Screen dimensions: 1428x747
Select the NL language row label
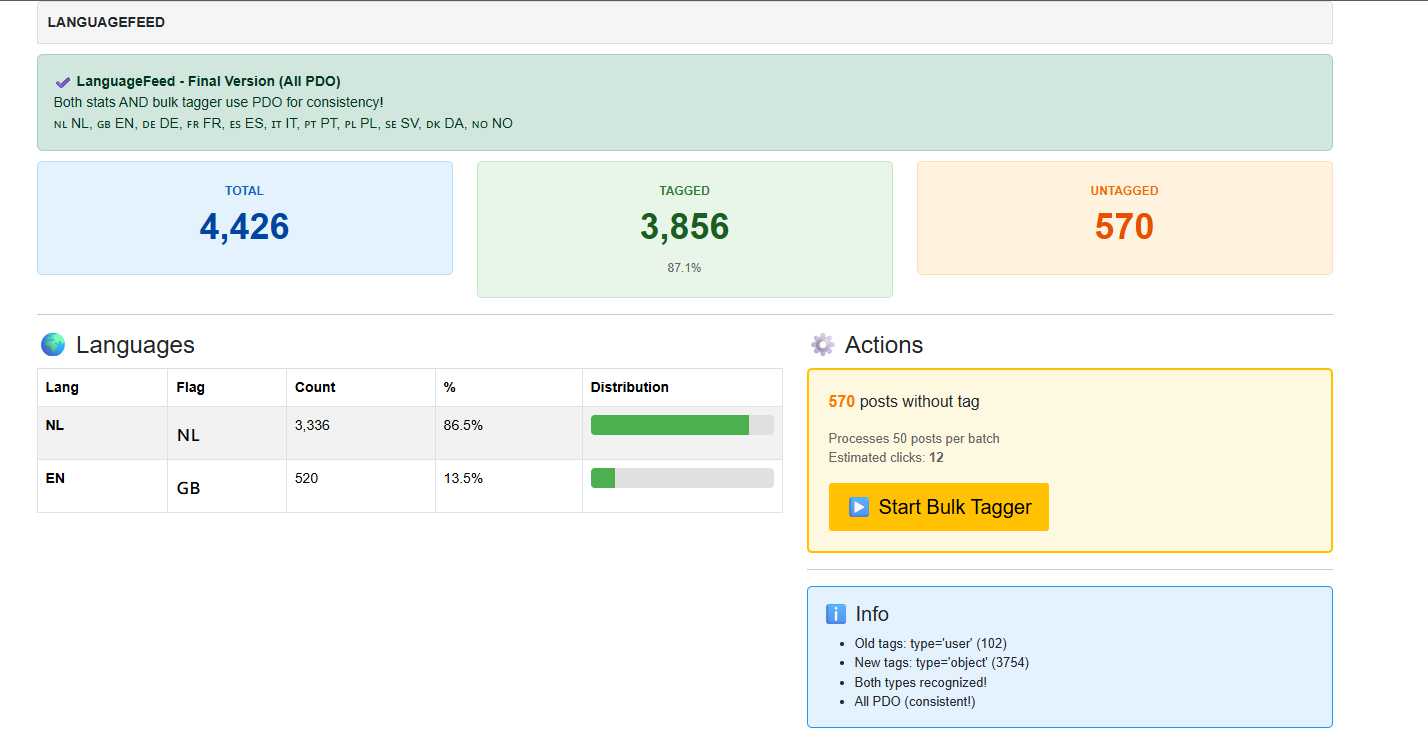[x=55, y=425]
